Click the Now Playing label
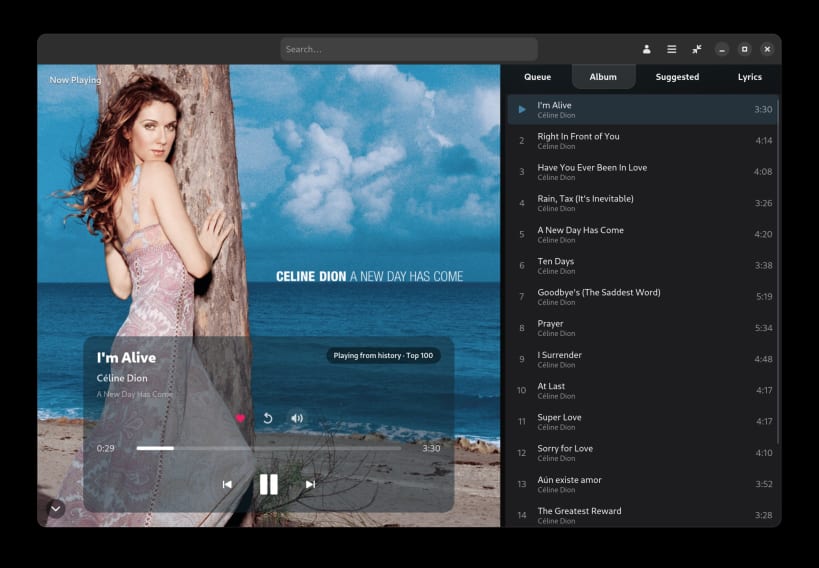Image resolution: width=819 pixels, height=568 pixels. (x=75, y=80)
